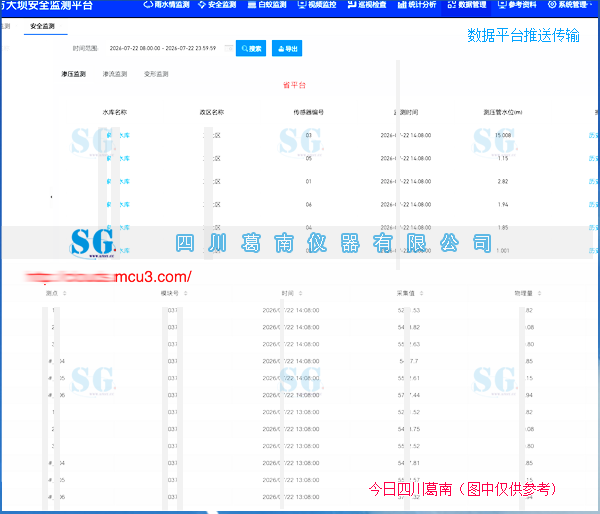Sort by 模块号 column arrows
This screenshot has height=514, width=600.
[186, 293]
